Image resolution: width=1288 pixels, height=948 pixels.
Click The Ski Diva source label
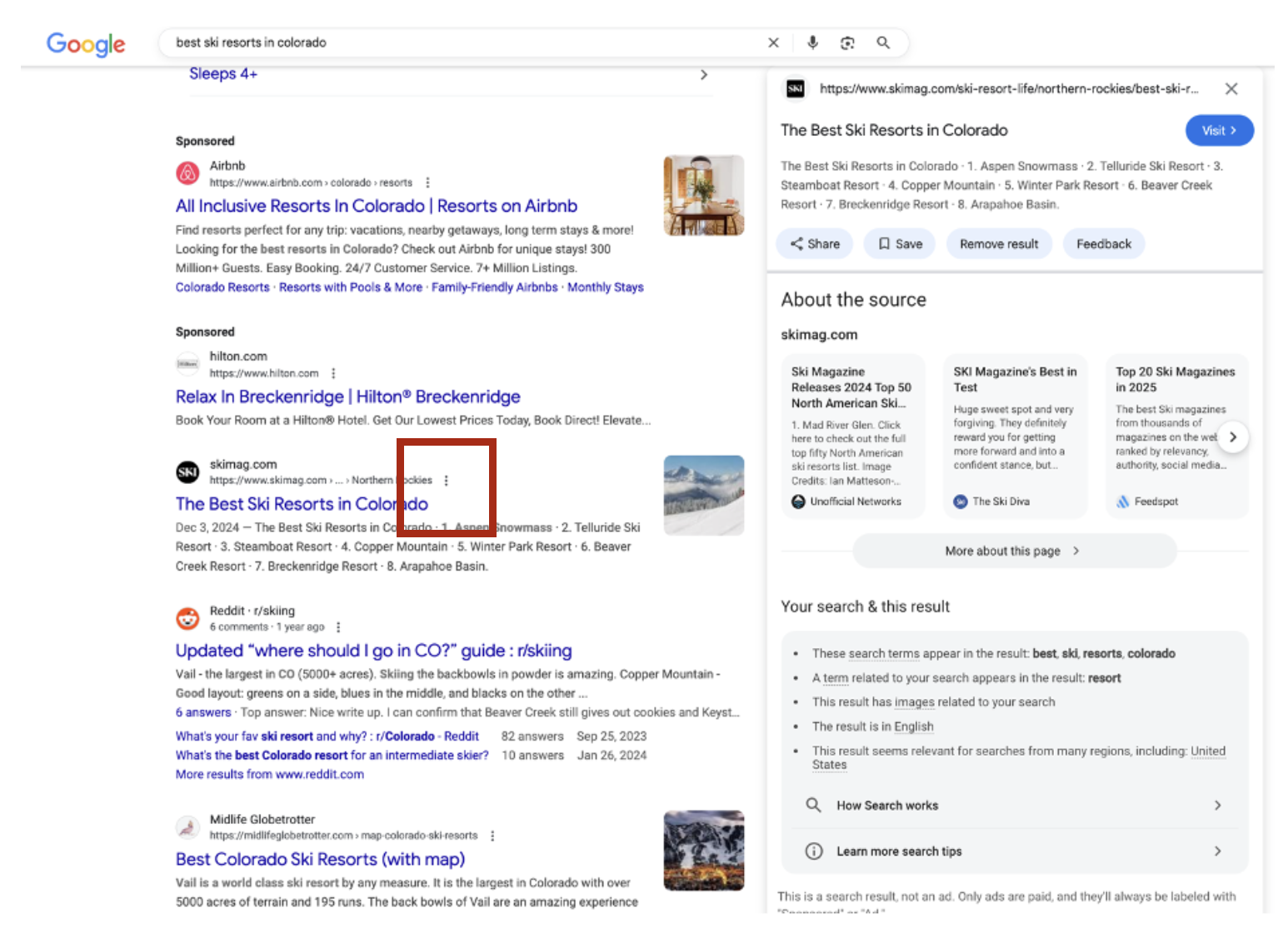[1001, 501]
